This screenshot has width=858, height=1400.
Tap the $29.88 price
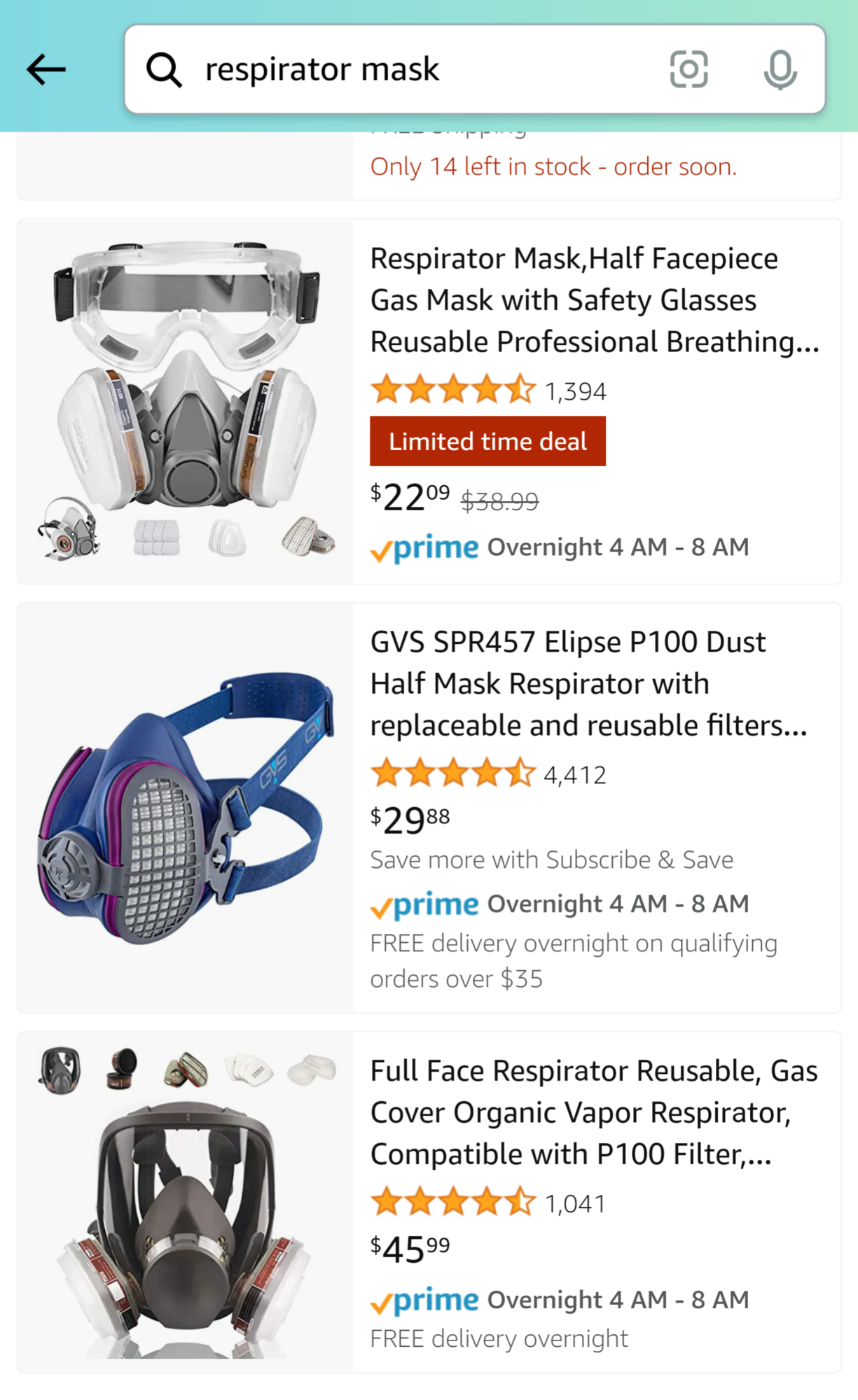click(x=410, y=820)
